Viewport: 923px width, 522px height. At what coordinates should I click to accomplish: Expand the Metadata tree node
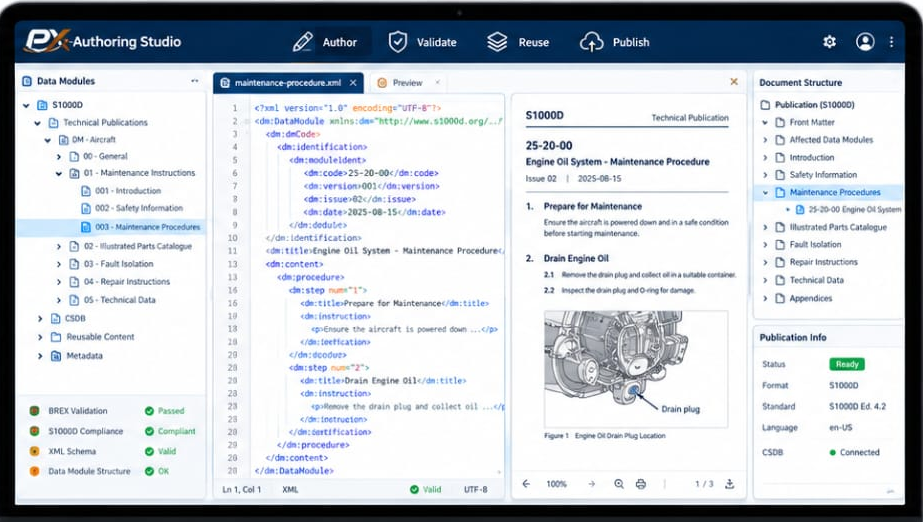[x=40, y=356]
